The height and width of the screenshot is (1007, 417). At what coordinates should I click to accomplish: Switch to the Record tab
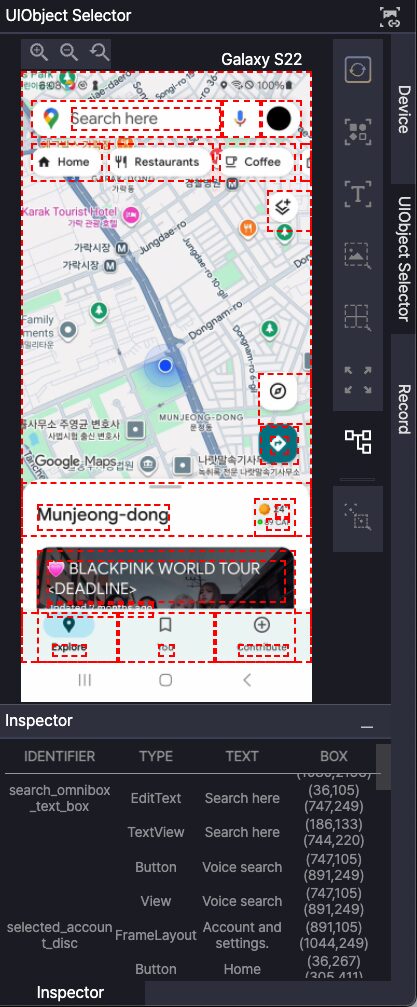404,409
